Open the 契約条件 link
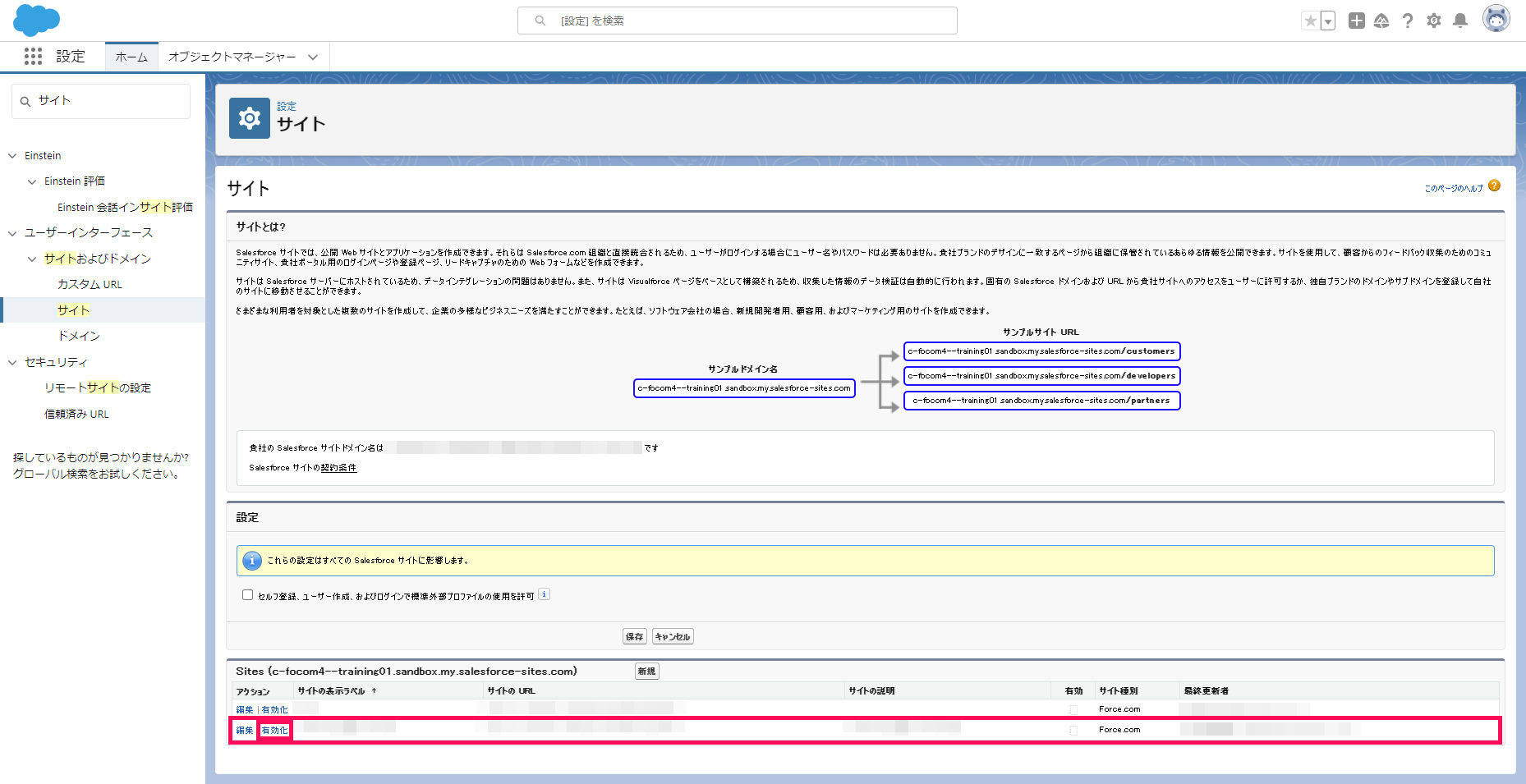1526x784 pixels. [338, 468]
